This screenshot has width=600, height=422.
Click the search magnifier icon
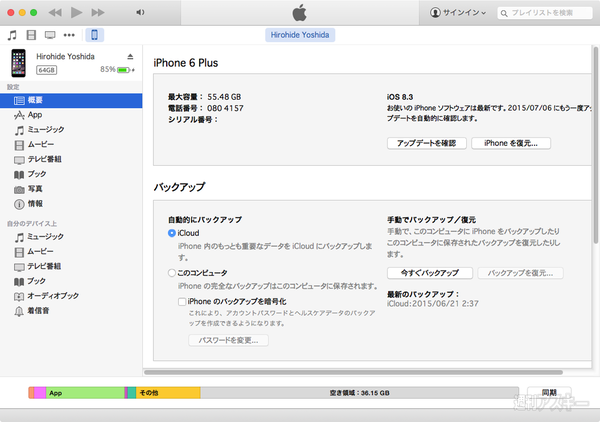(x=504, y=13)
